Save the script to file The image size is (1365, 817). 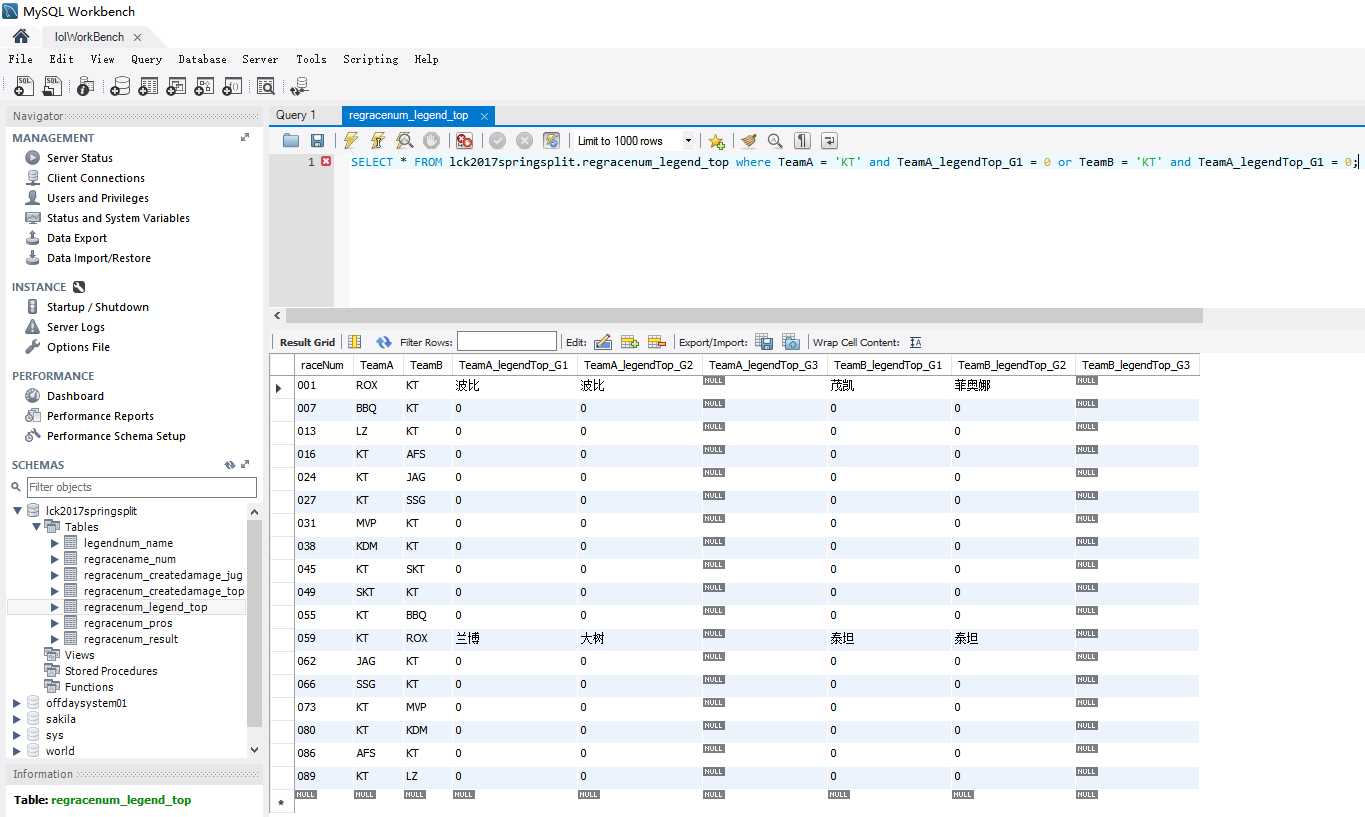click(x=317, y=141)
